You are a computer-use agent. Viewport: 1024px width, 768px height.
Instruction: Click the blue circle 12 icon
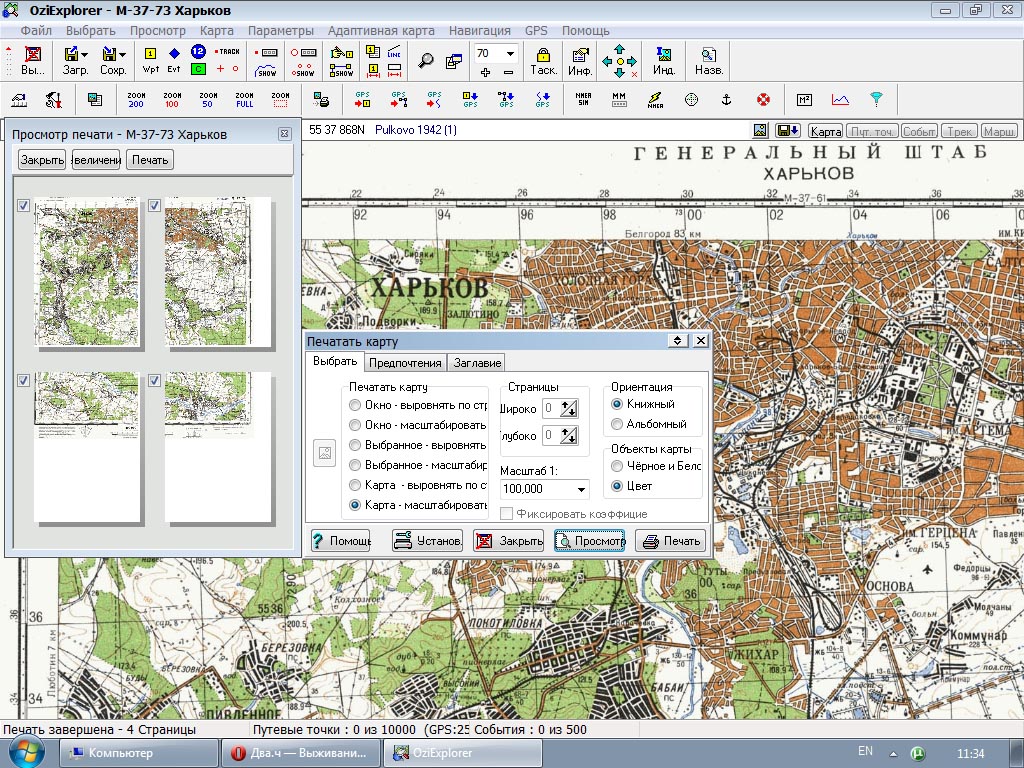pos(198,52)
